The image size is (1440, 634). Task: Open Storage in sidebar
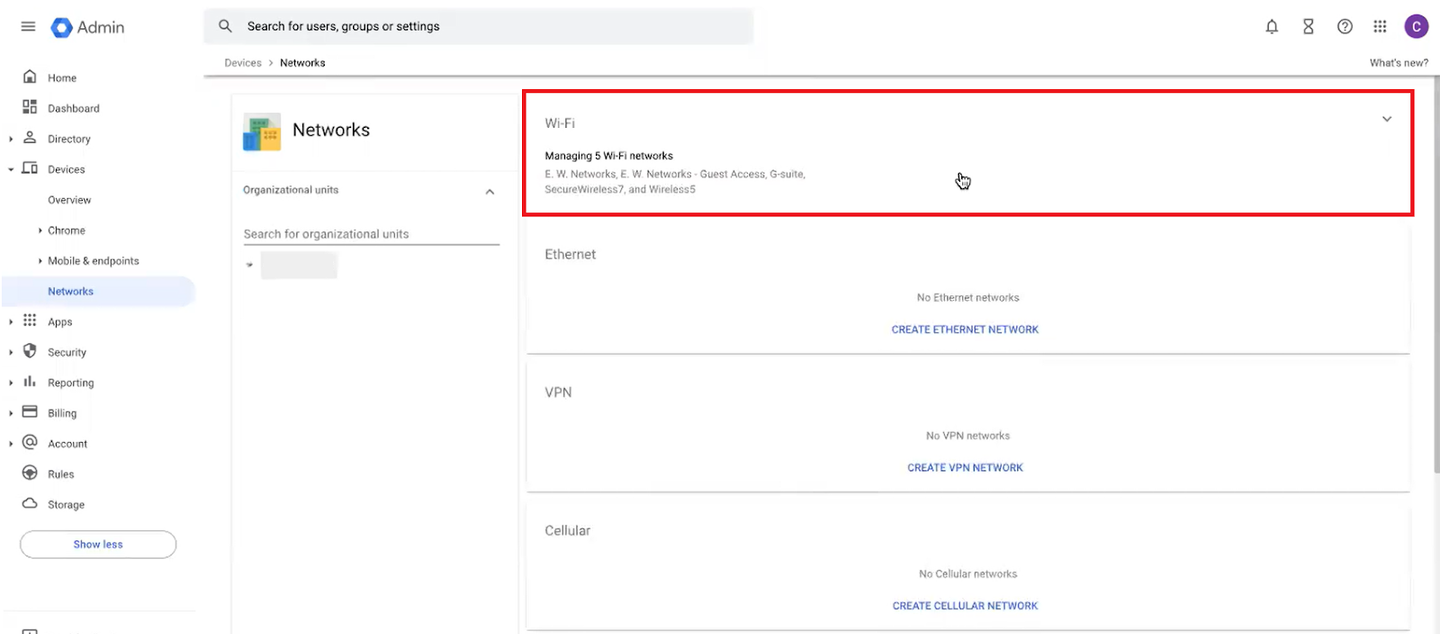click(66, 505)
